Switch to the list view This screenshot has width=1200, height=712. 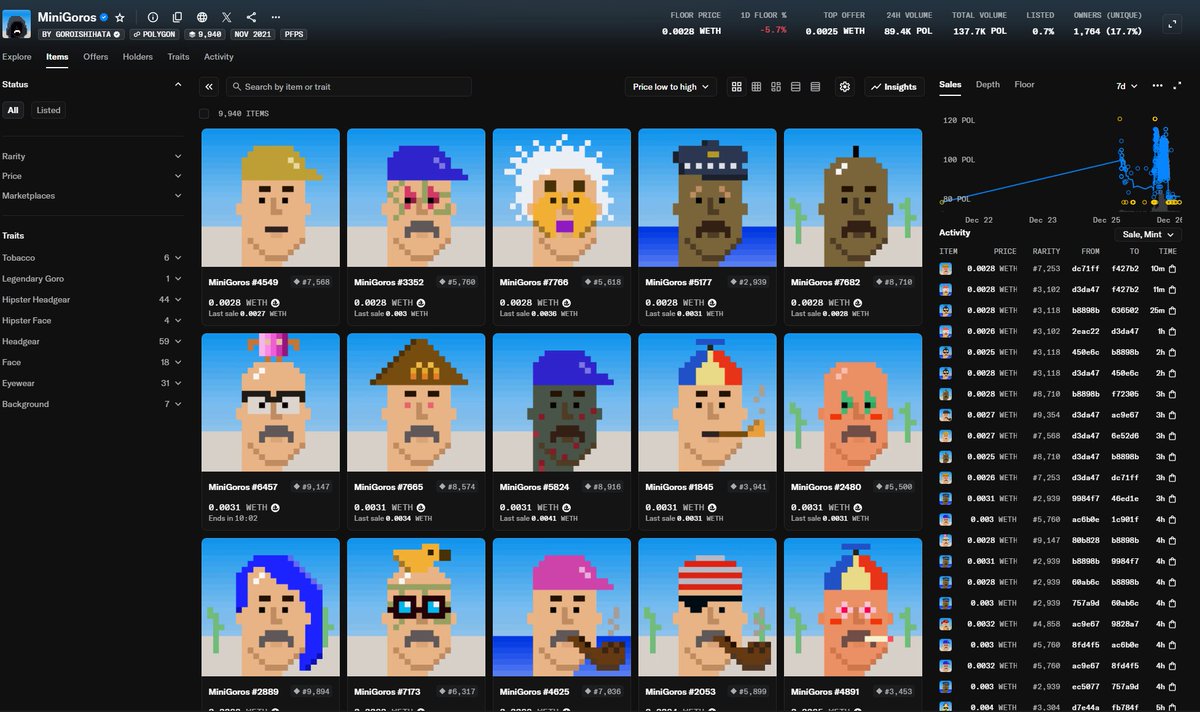(796, 87)
